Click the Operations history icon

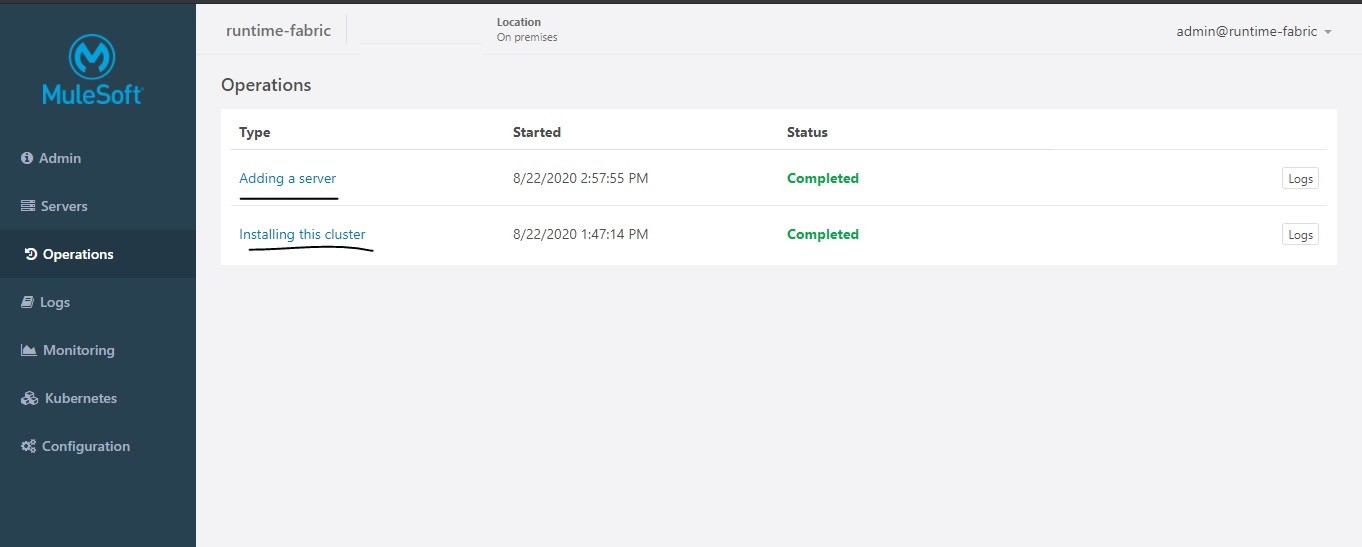[31, 254]
